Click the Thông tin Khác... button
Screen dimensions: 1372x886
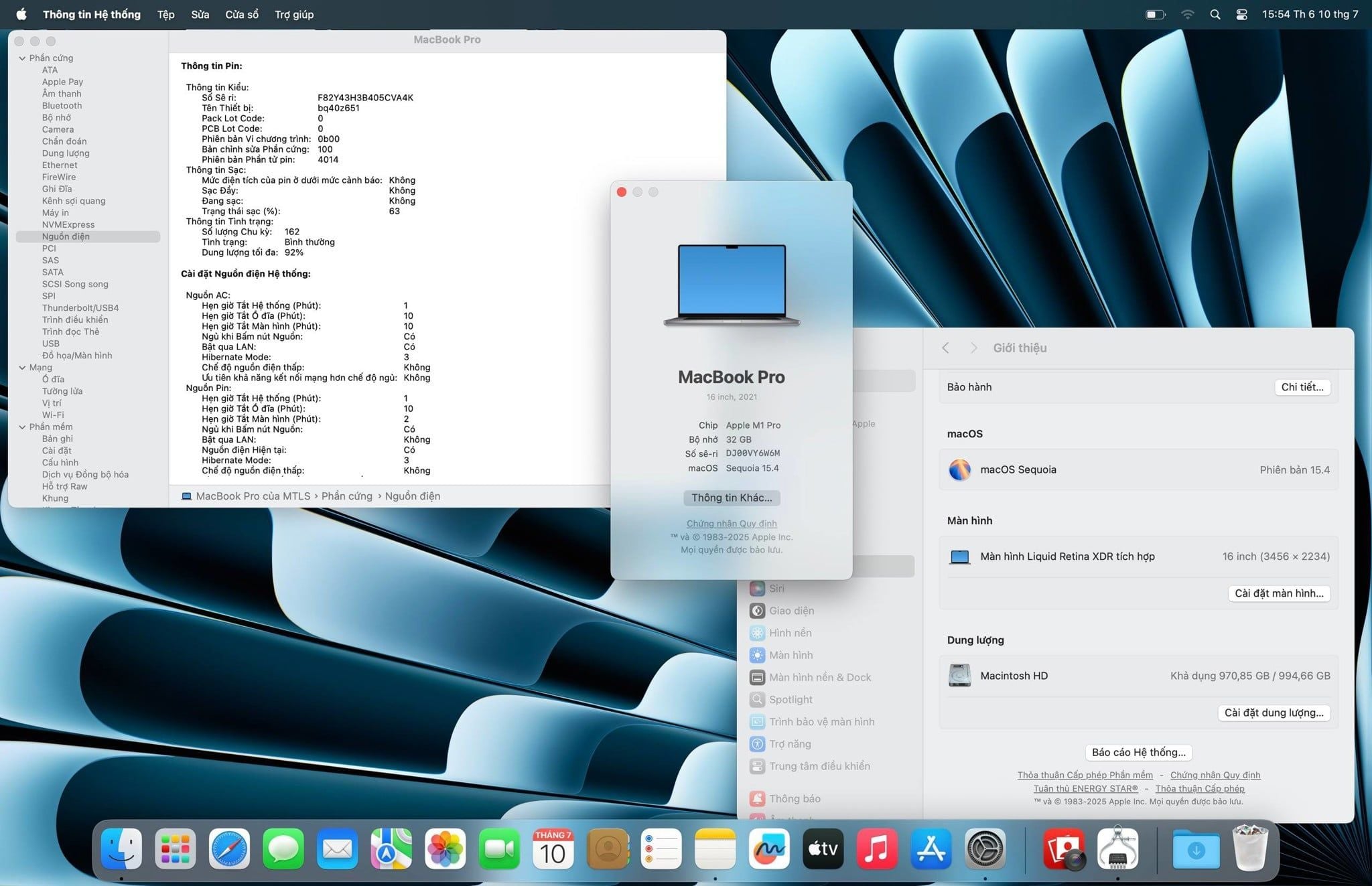pos(732,498)
